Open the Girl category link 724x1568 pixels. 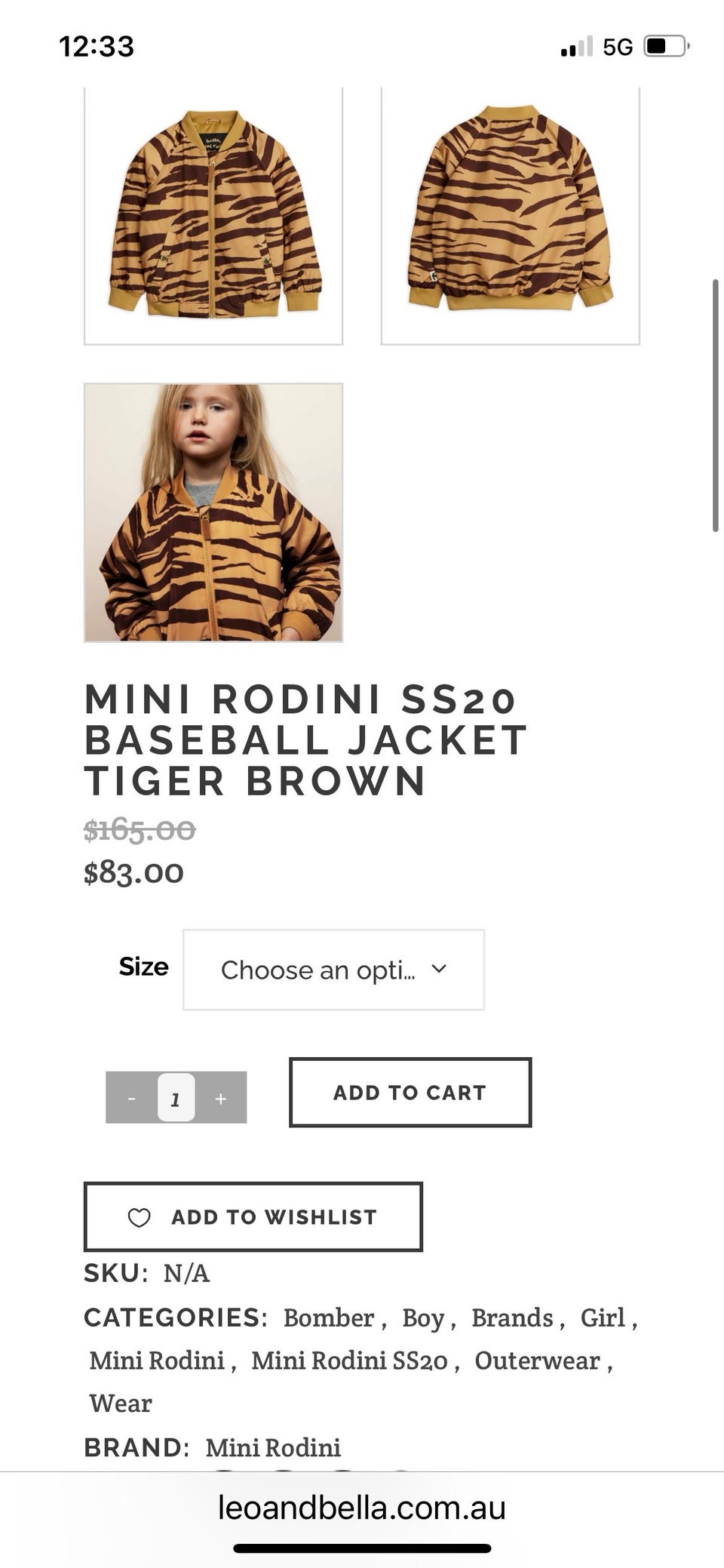click(603, 1317)
